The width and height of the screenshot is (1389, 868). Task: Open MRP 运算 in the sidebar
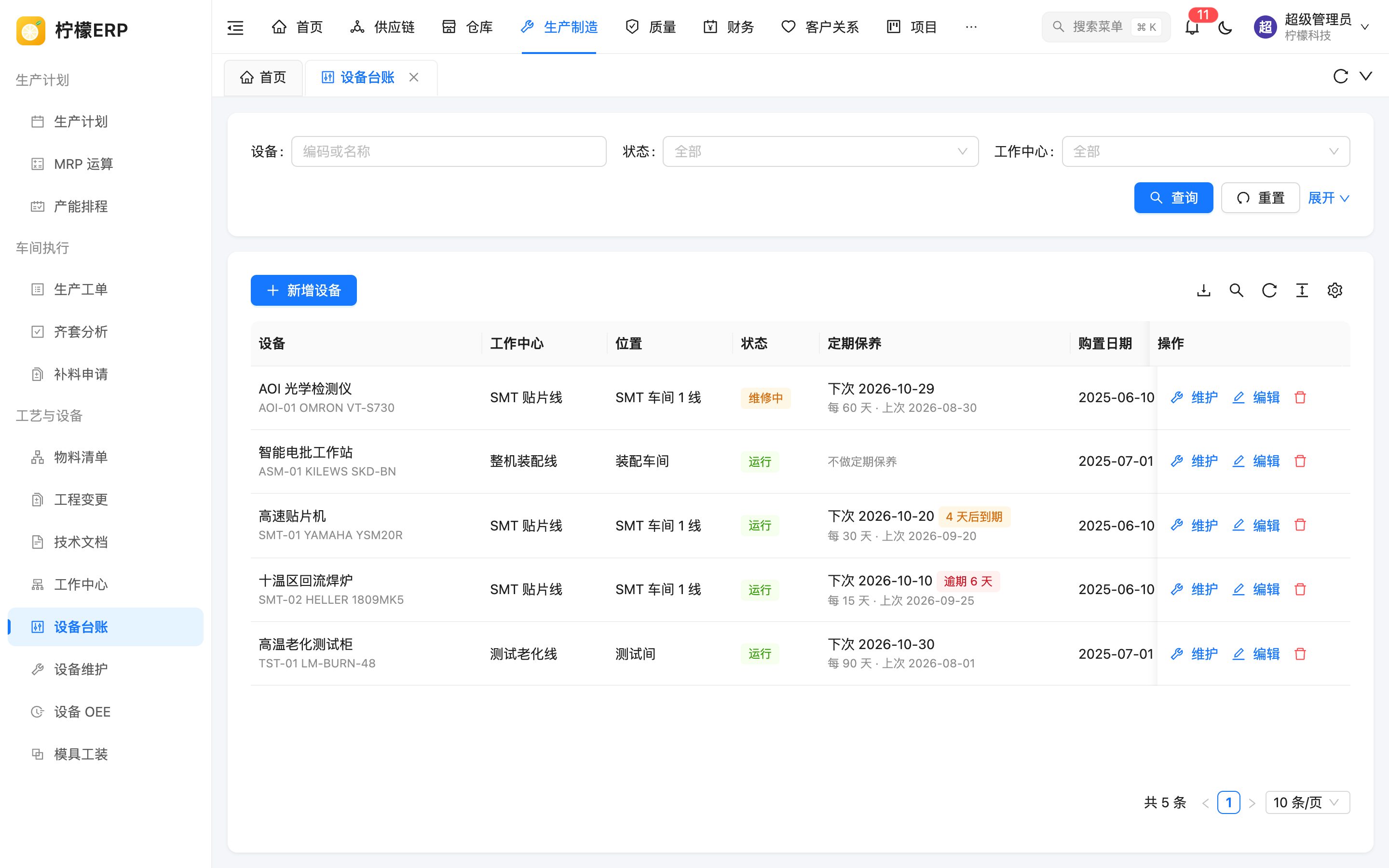click(x=106, y=164)
